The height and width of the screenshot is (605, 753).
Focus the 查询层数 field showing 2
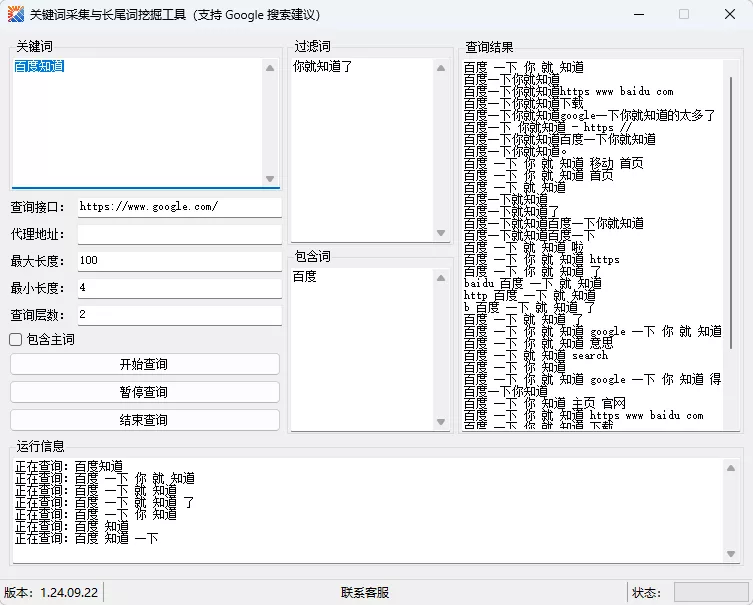(x=180, y=315)
